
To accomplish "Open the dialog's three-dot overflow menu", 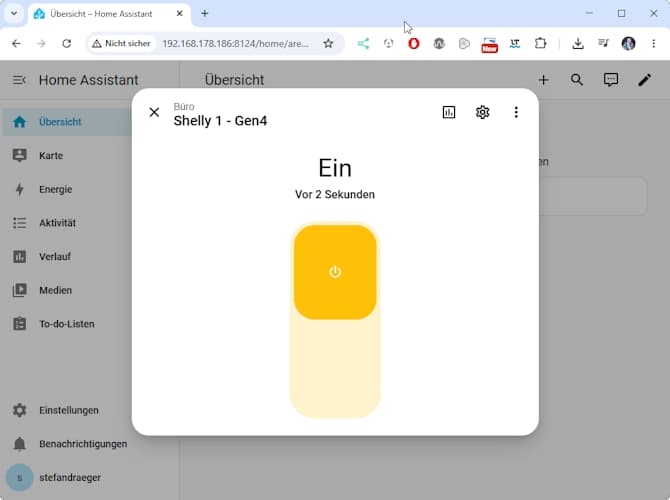I will coord(516,112).
